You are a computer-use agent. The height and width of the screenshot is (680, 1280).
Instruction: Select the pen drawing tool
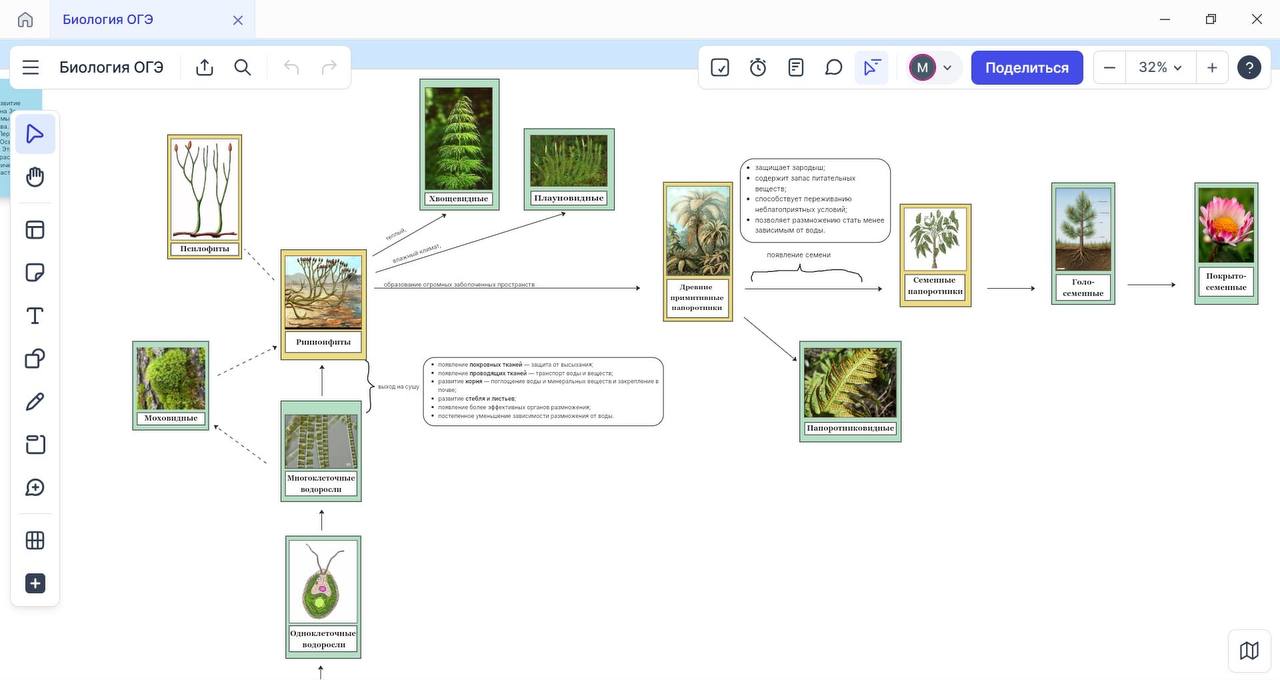[35, 402]
